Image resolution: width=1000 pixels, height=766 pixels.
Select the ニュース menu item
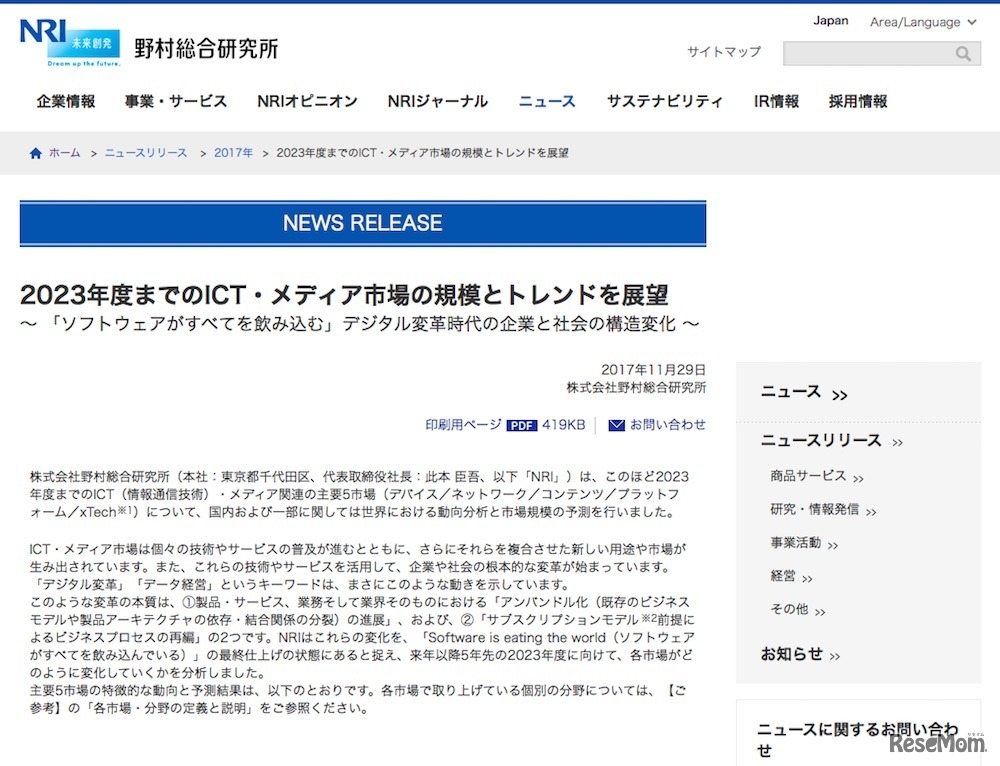coord(547,101)
